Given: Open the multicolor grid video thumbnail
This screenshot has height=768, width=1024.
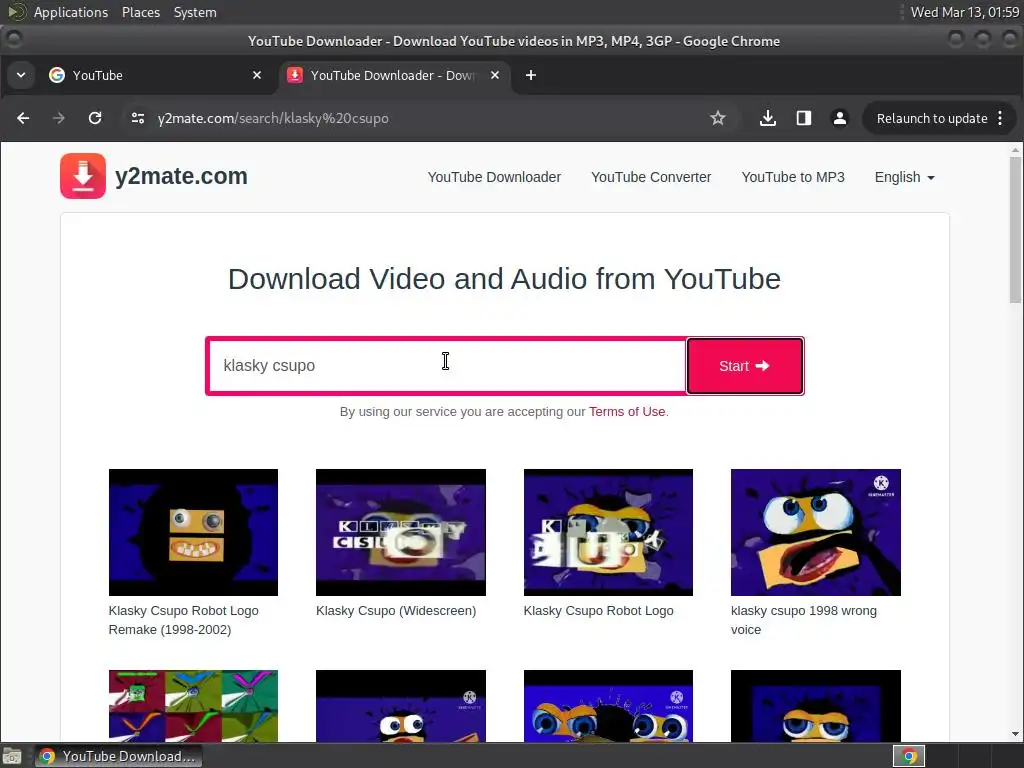Looking at the screenshot, I should [193, 706].
